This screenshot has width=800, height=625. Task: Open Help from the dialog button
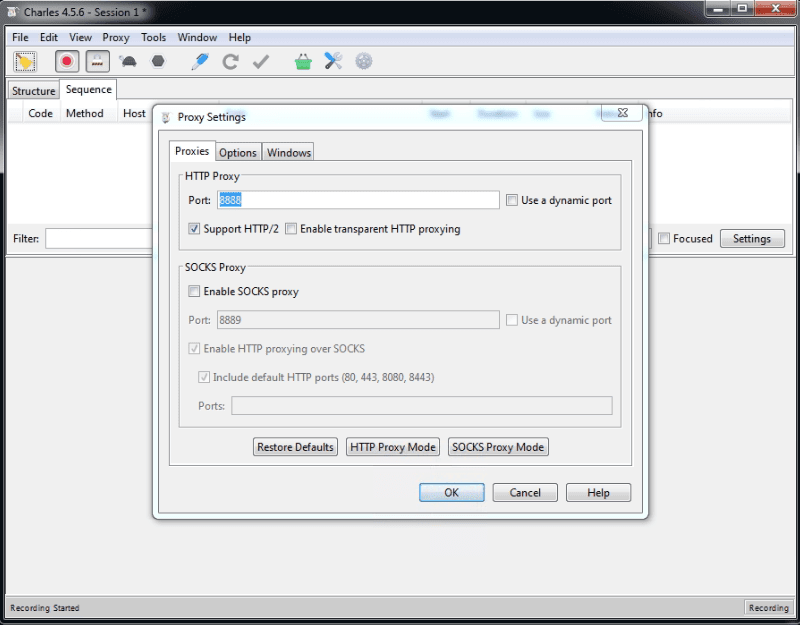[598, 492]
